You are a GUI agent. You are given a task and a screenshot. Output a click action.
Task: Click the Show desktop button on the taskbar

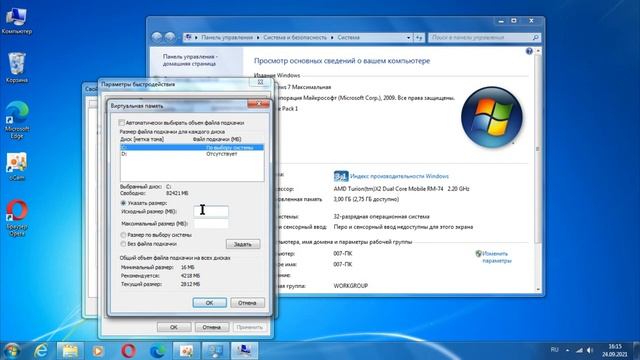tap(637, 351)
